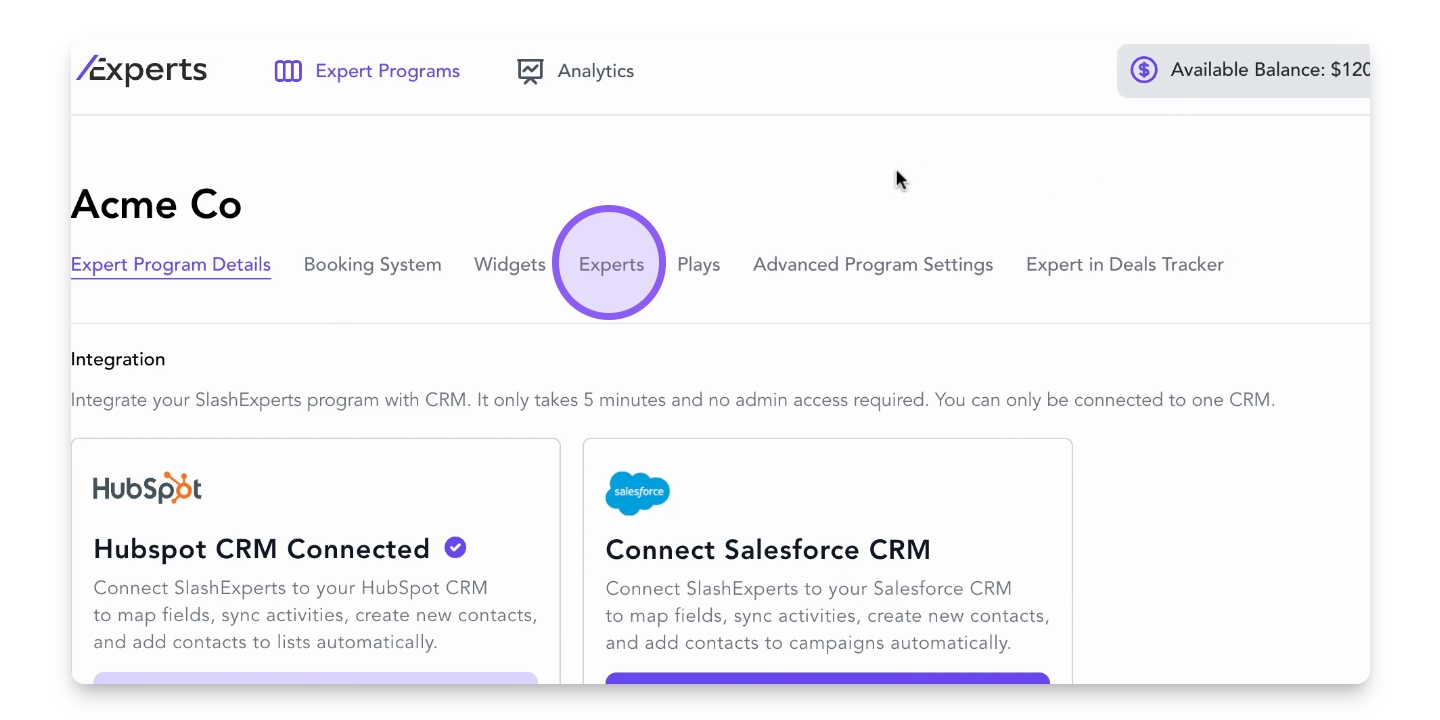Click the Connect Salesforce CRM heading
The height and width of the screenshot is (720, 1440).
click(768, 550)
